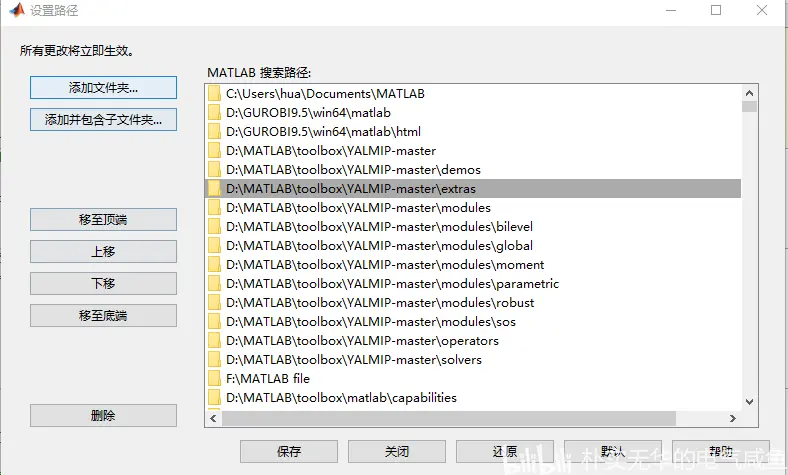Click folder icon beside modules\global
The height and width of the screenshot is (475, 788).
(x=215, y=246)
